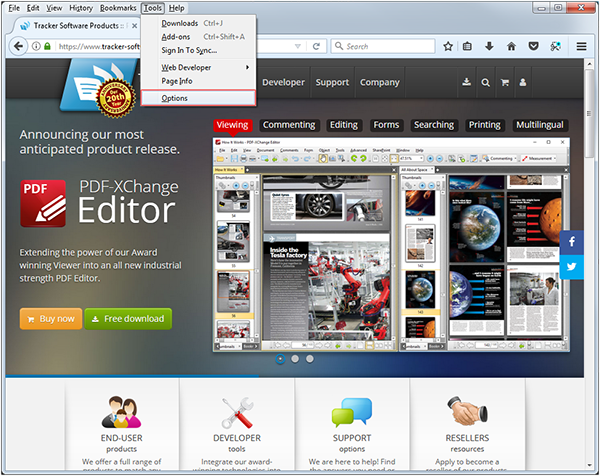
Task: Open the hamburger menu button
Action: click(x=581, y=46)
